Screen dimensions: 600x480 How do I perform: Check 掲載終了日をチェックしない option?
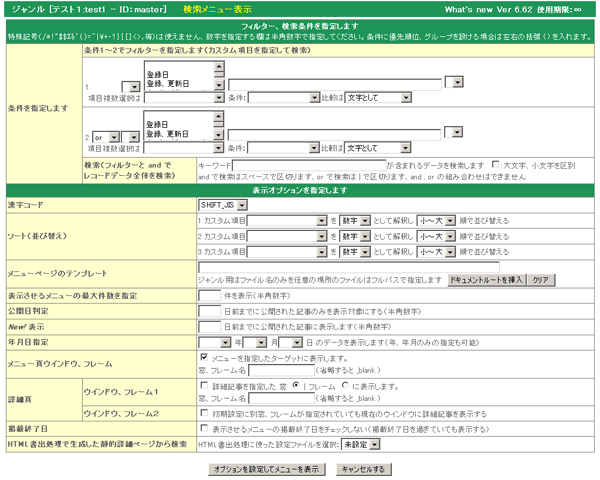(x=204, y=428)
